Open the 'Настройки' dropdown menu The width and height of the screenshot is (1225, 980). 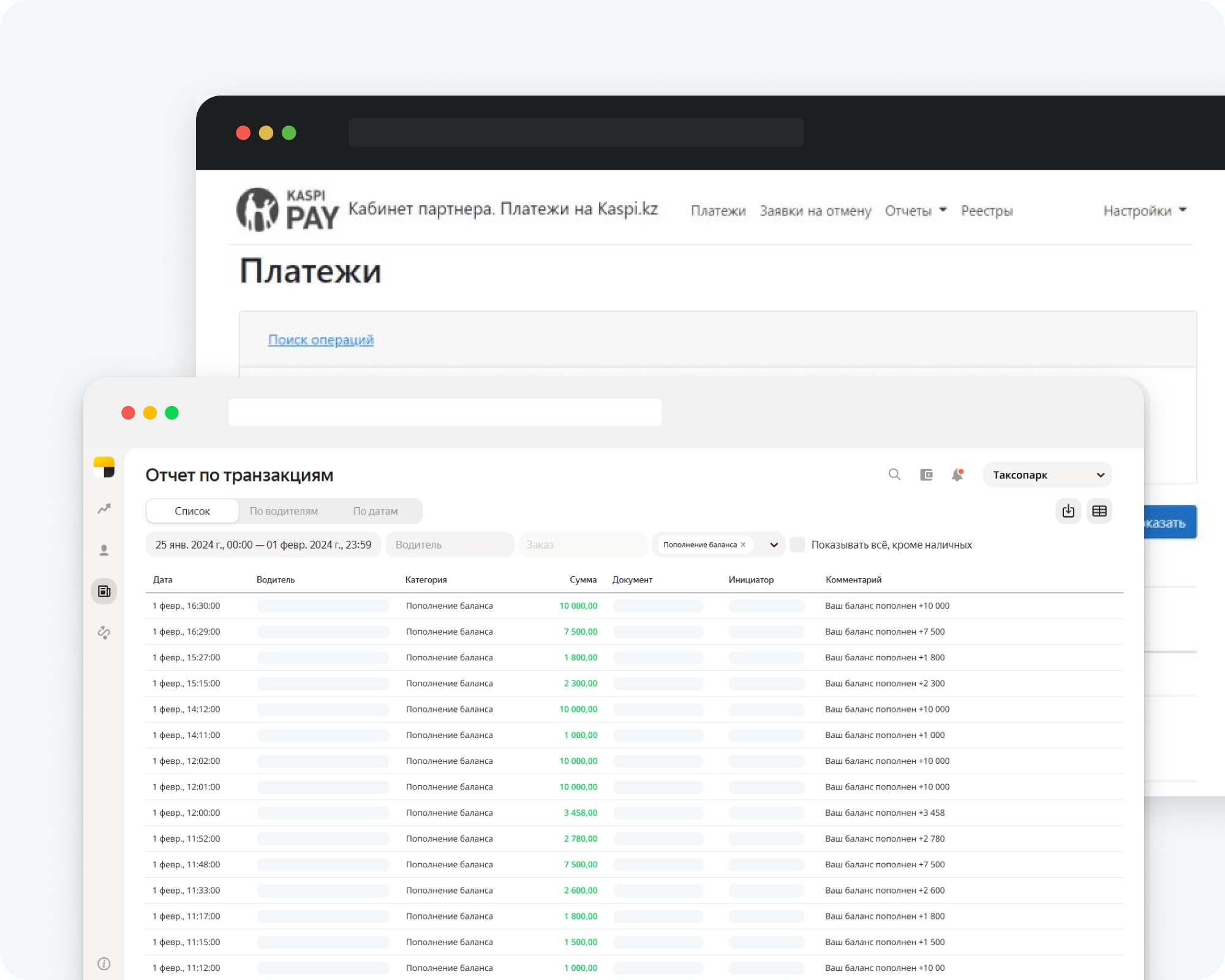tap(1144, 211)
